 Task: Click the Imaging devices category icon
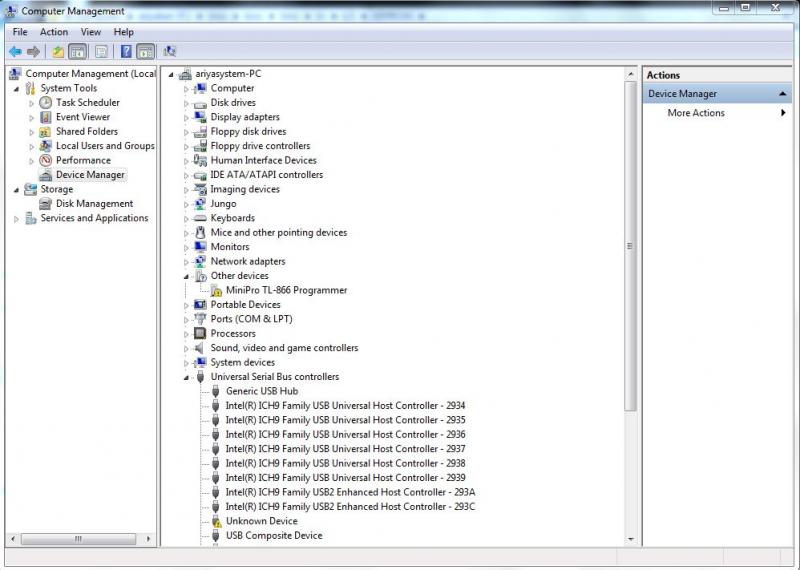point(200,189)
